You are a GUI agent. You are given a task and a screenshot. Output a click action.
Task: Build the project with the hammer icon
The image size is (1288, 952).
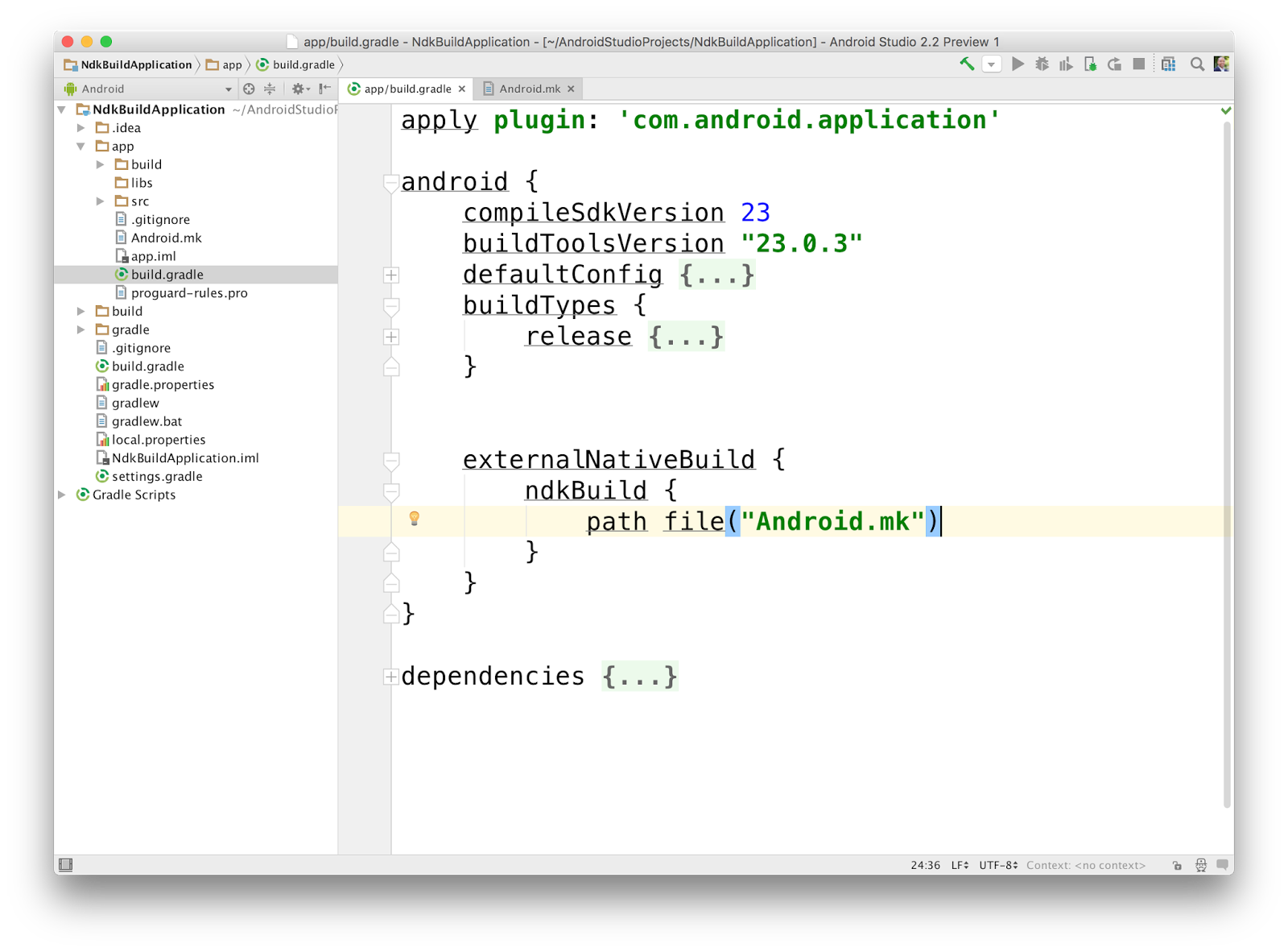pos(966,63)
